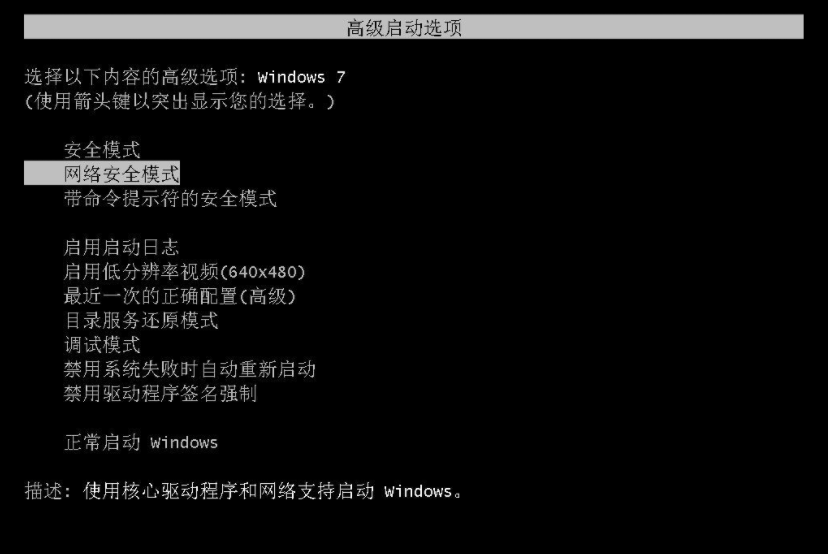The height and width of the screenshot is (554, 828).
Task: Select 禁用系统失败时自动重新启动 option
Action: [x=190, y=369]
